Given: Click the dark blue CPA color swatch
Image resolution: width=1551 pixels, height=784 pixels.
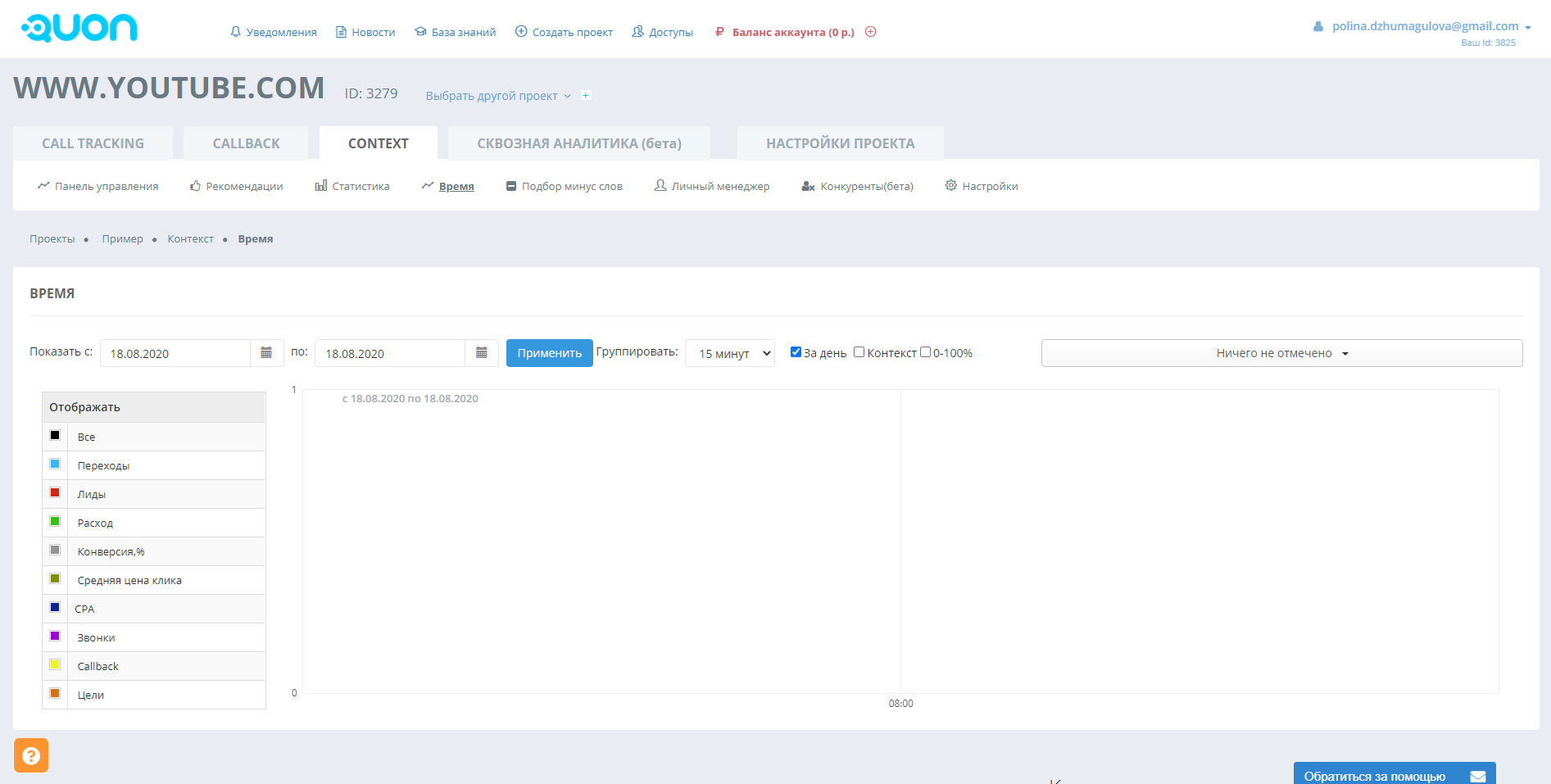Looking at the screenshot, I should tap(55, 607).
